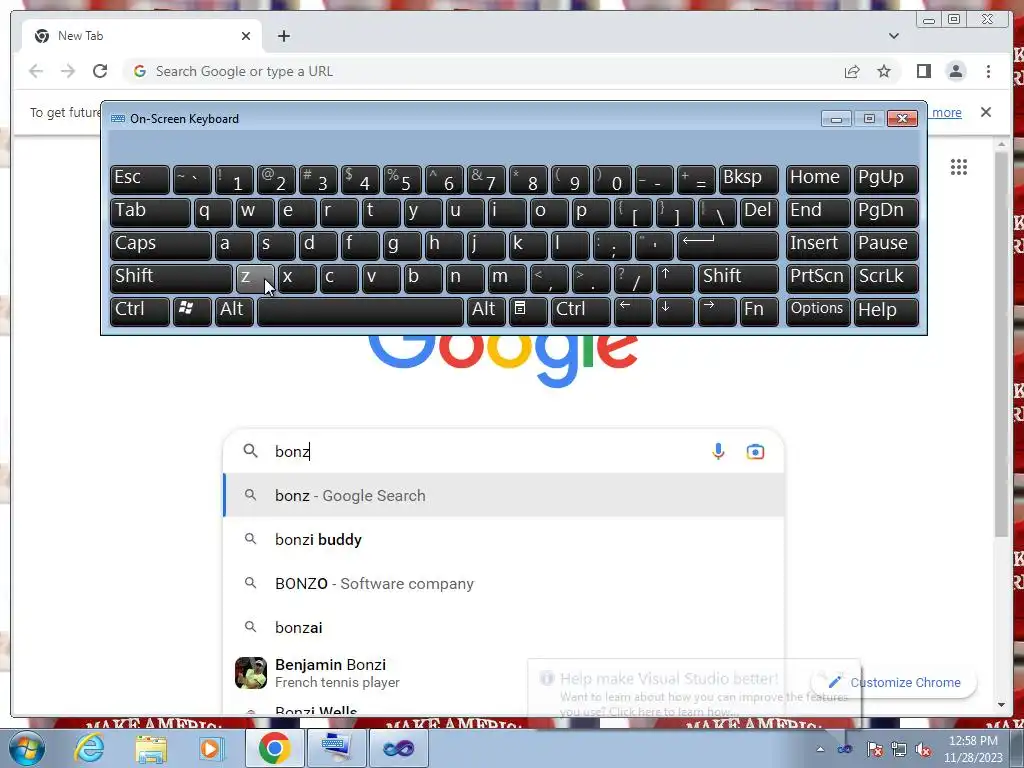Screen dimensions: 1024x768
Task: Search by image camera icon
Action: click(x=755, y=451)
